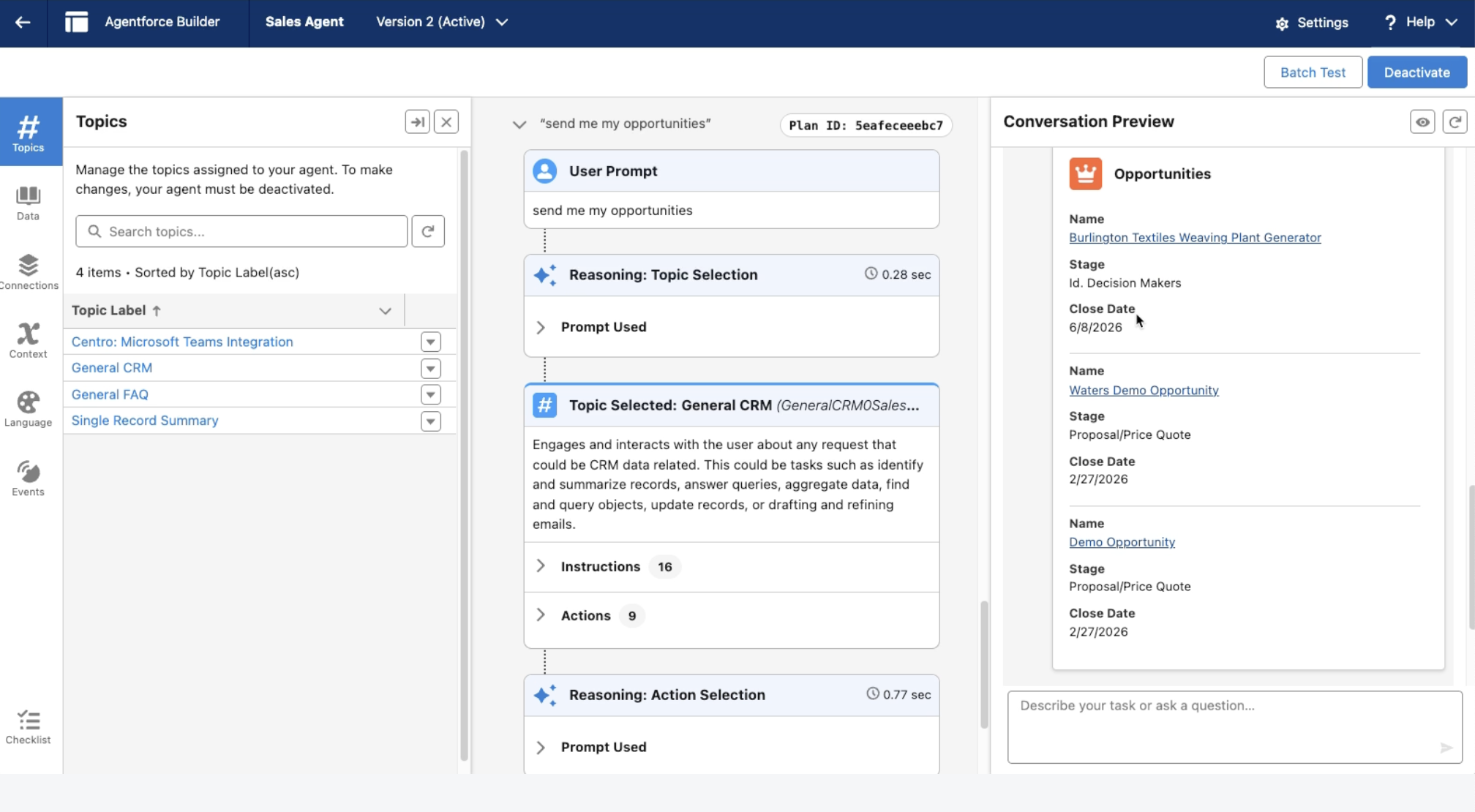
Task: Open the Connections sidebar tab
Action: coord(29,271)
